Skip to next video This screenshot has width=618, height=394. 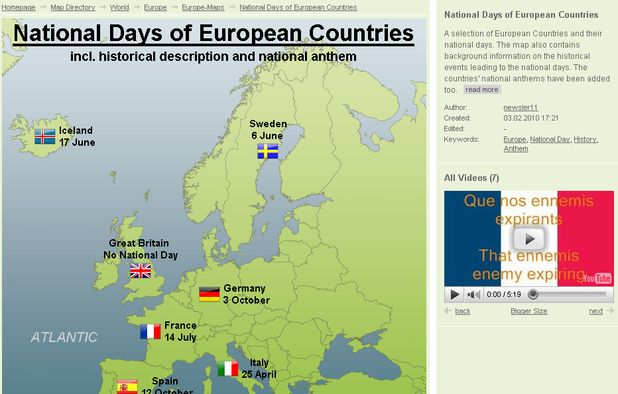[596, 311]
